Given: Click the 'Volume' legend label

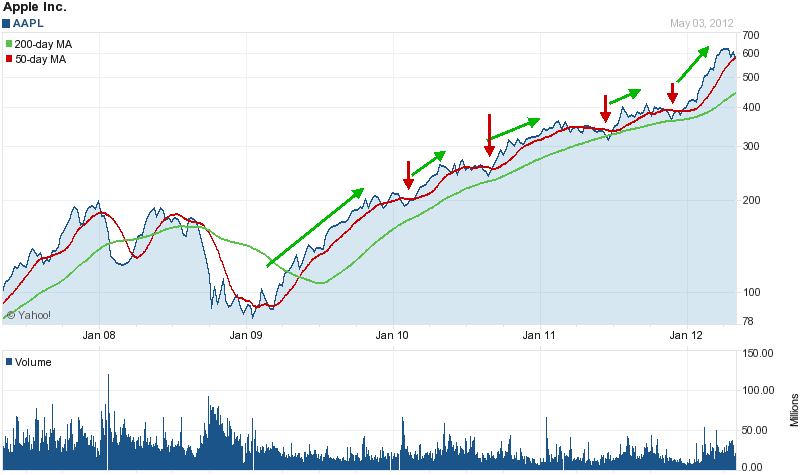Looking at the screenshot, I should click(x=33, y=362).
